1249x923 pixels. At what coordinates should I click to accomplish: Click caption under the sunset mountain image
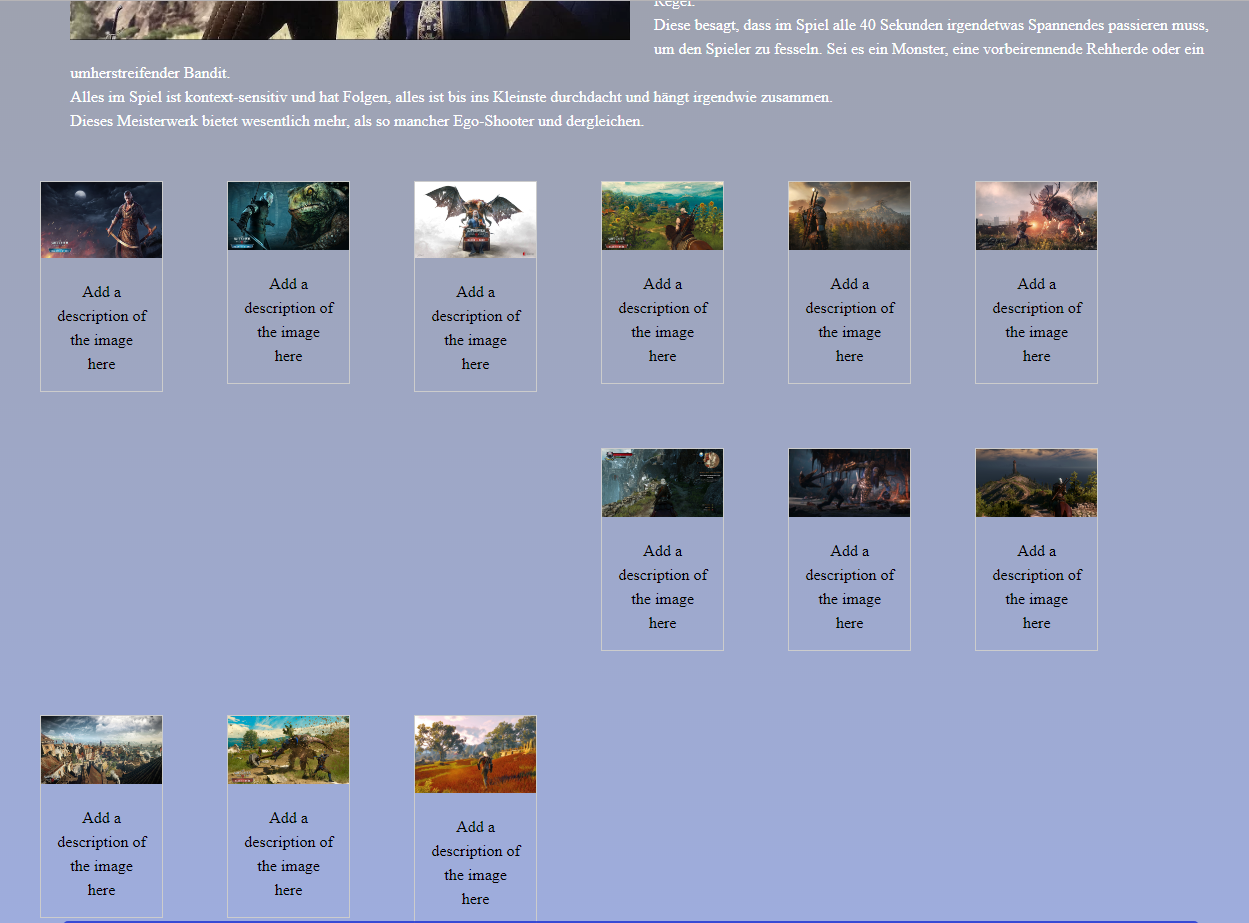click(x=849, y=320)
